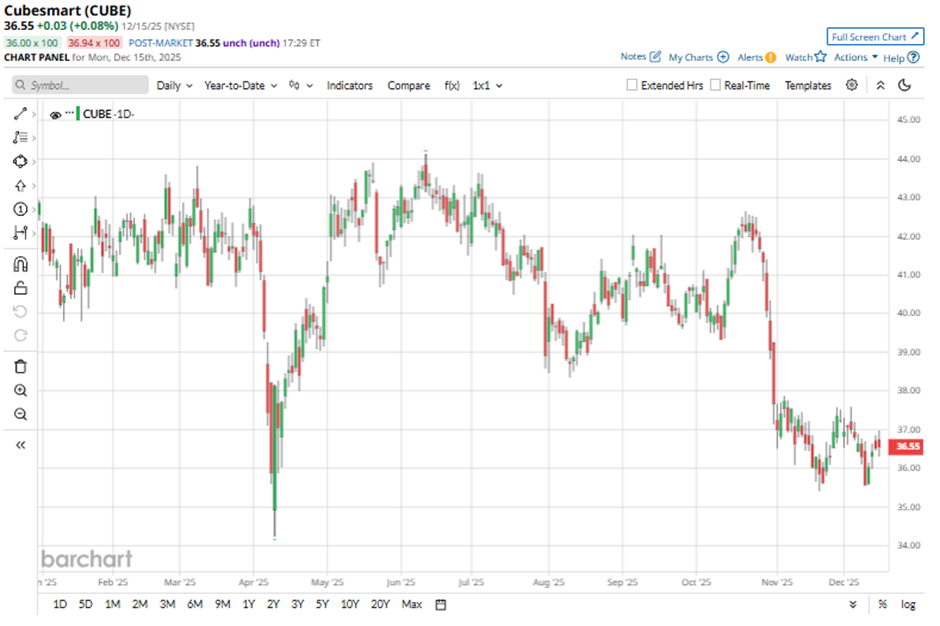Viewport: 940px width, 626px height.
Task: Select the 10Y time range
Action: pyautogui.click(x=350, y=604)
